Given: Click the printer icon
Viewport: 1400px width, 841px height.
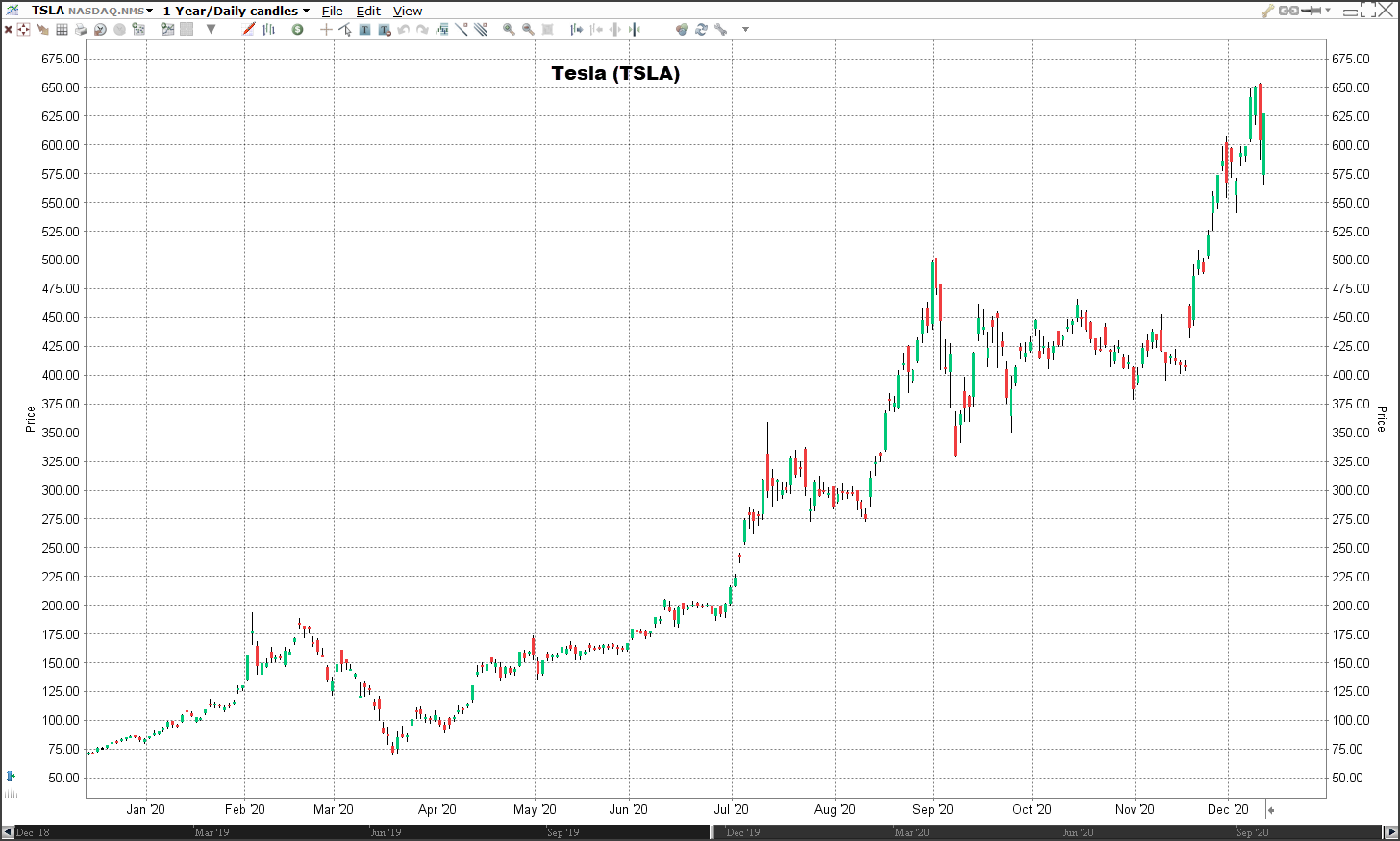Looking at the screenshot, I should click(x=81, y=30).
